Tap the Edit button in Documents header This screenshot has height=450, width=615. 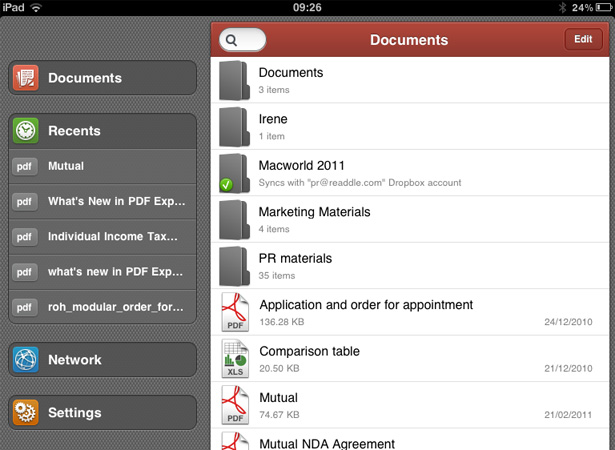583,39
